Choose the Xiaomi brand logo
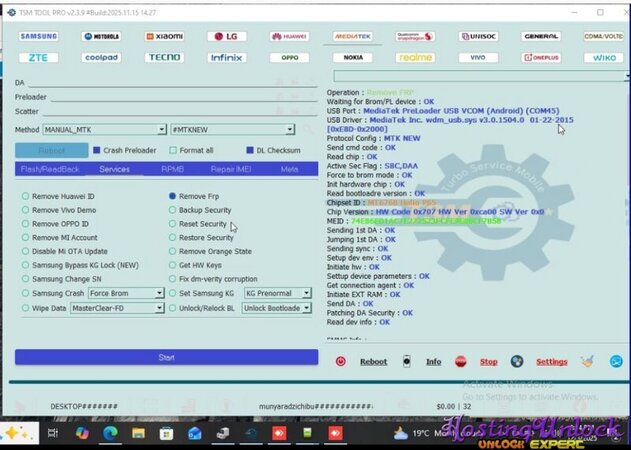 click(164, 36)
